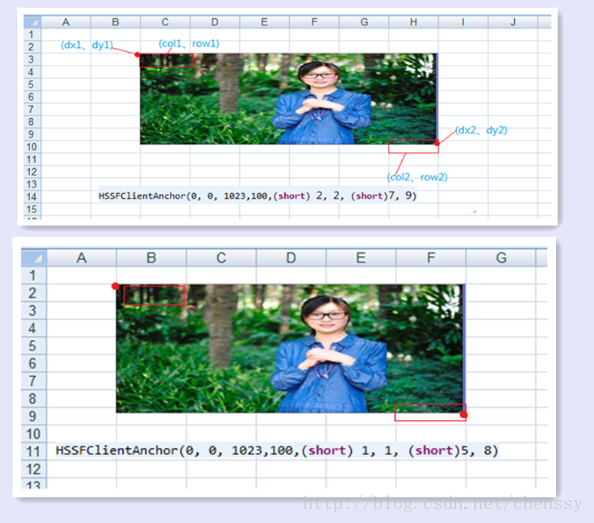Click the Select All corner in the lower spreadsheet
Image resolution: width=594 pixels, height=523 pixels.
tap(34, 258)
